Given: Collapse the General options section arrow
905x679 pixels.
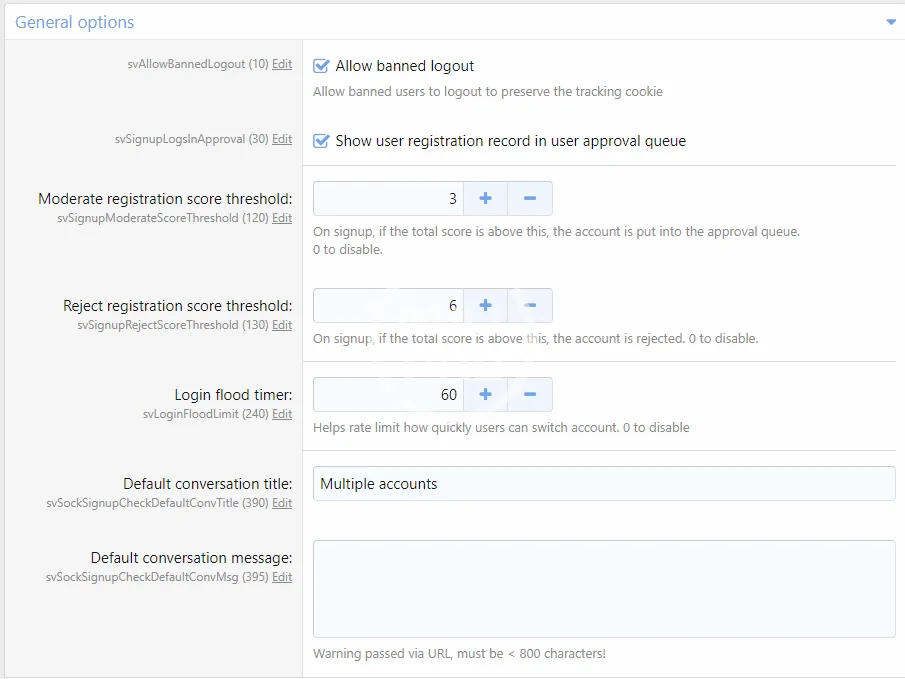Looking at the screenshot, I should tap(890, 22).
